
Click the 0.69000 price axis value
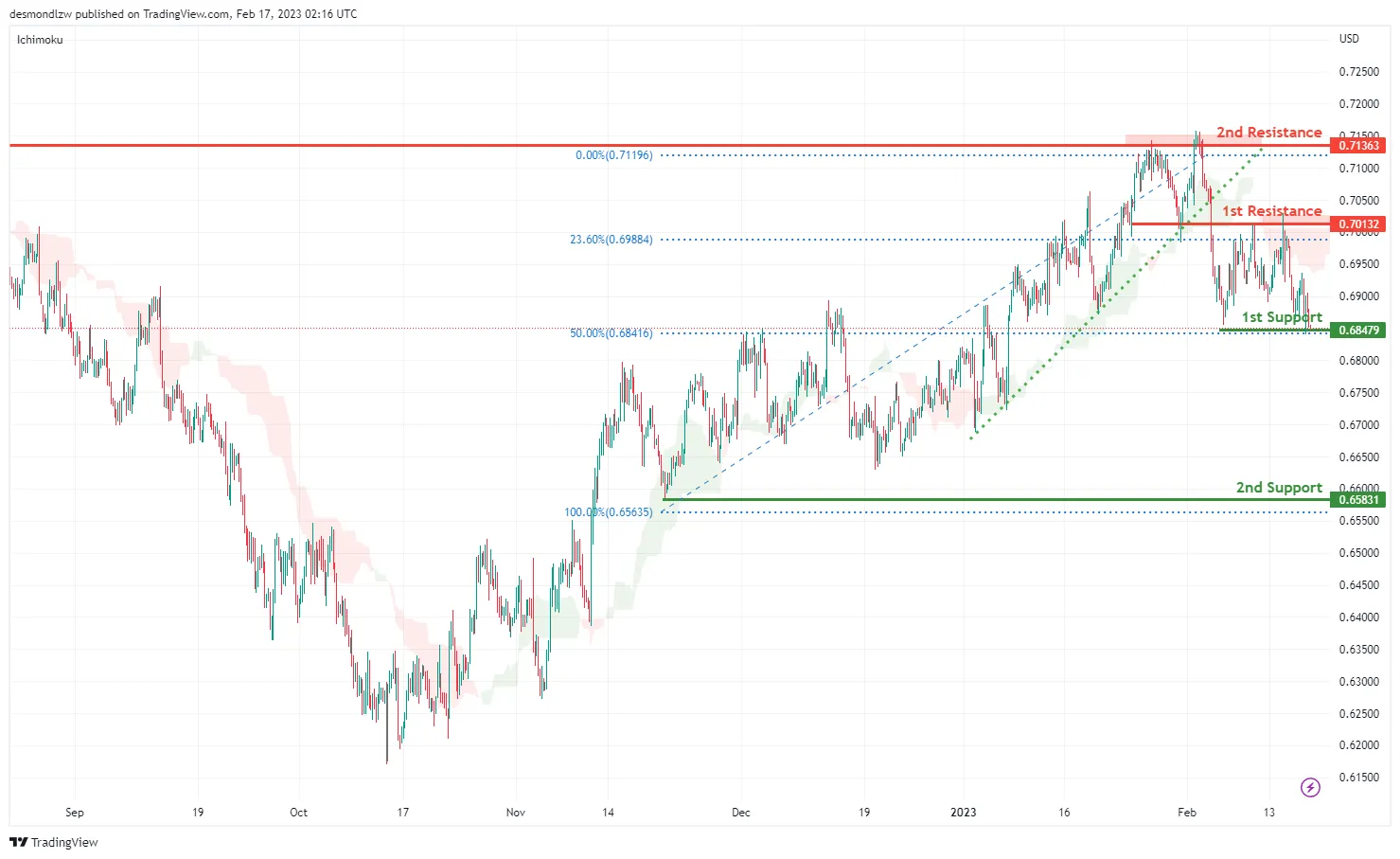(x=1359, y=296)
